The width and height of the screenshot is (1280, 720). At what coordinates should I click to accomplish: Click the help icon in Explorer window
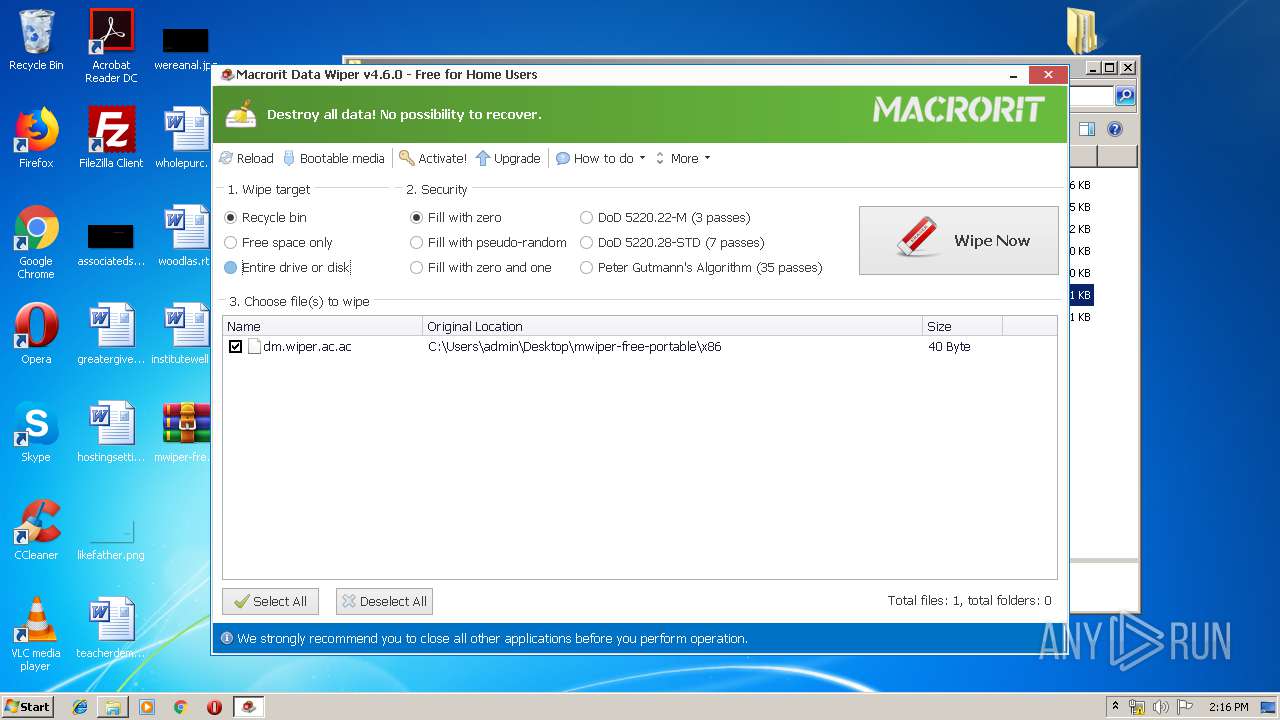click(1115, 129)
